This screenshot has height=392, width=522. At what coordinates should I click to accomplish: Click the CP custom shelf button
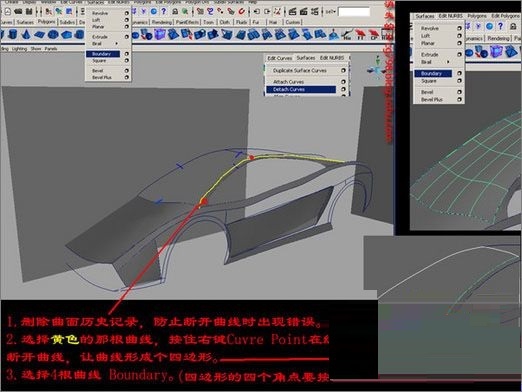[x=373, y=35]
